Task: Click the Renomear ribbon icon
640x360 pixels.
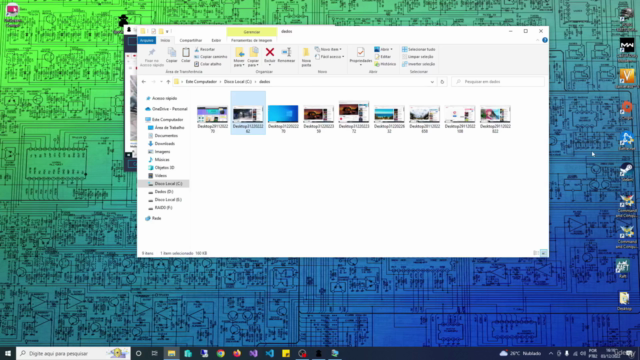Action: (286, 55)
